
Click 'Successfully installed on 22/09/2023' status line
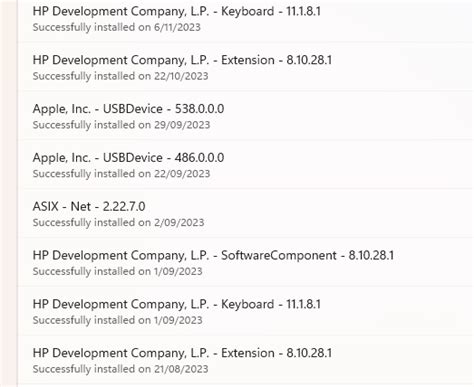121,174
